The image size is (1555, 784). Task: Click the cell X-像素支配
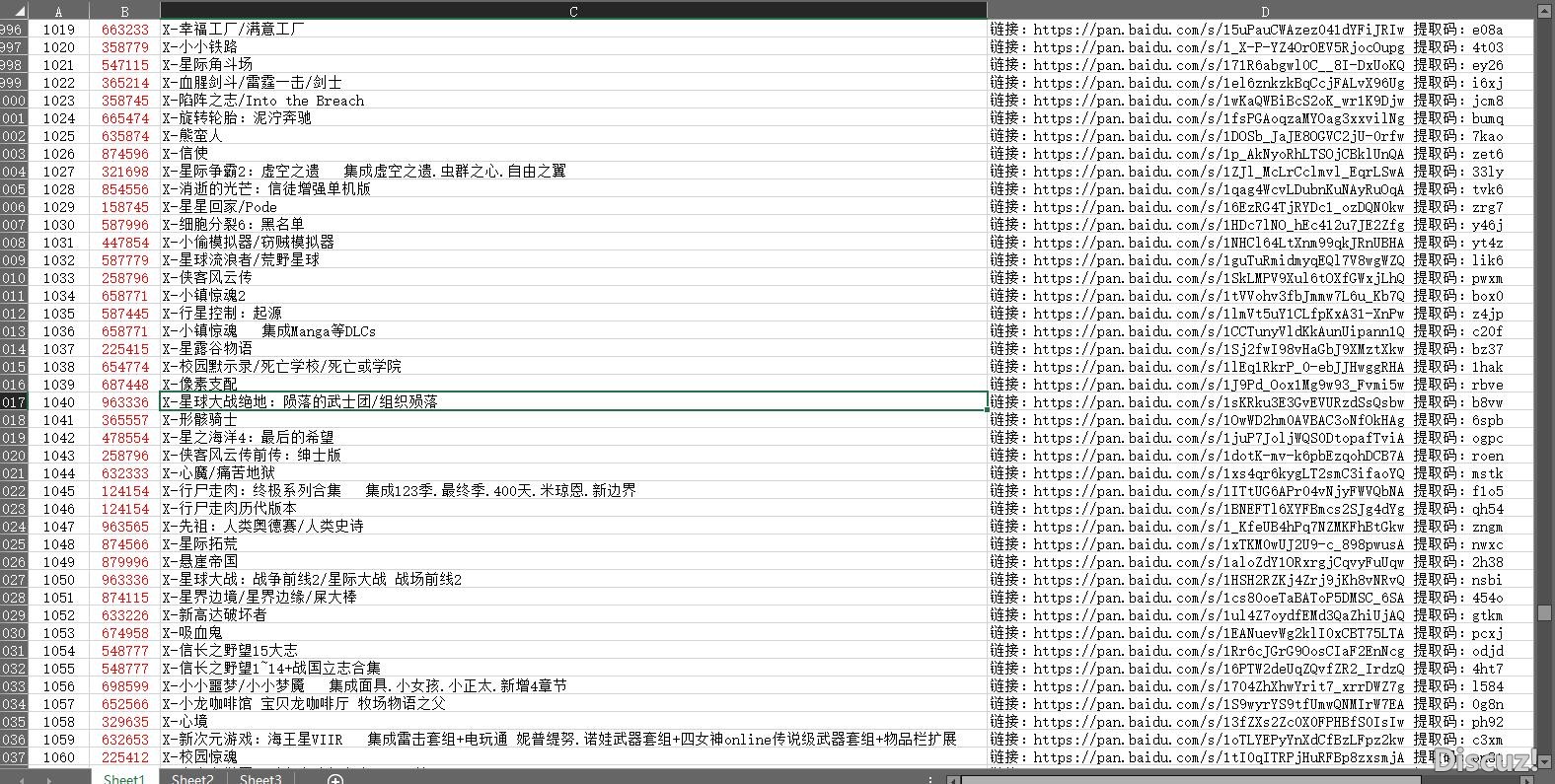click(573, 385)
